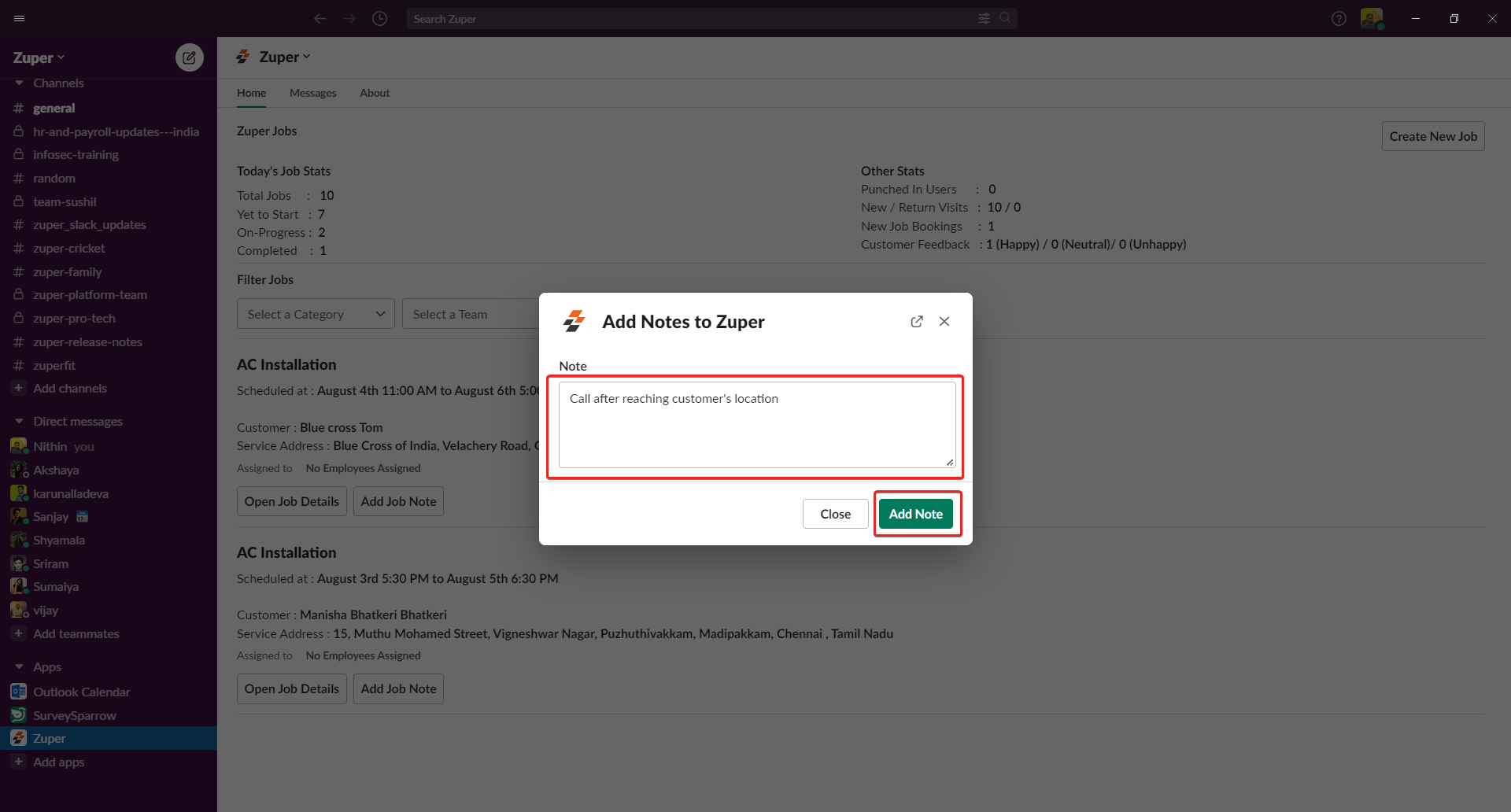The image size is (1511, 812).
Task: Open the help question mark icon
Action: (1339, 19)
